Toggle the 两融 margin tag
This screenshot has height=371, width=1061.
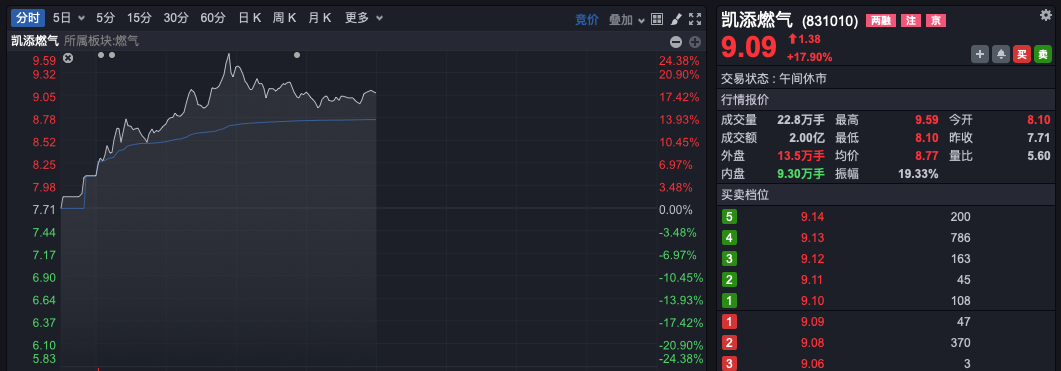point(880,21)
